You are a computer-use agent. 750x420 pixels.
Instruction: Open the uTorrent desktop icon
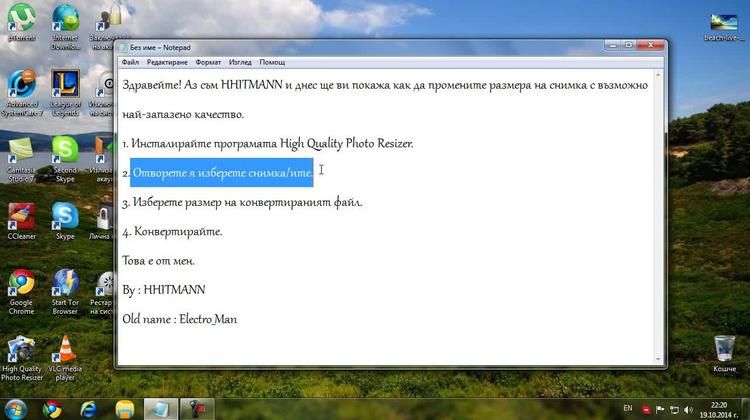(21, 22)
